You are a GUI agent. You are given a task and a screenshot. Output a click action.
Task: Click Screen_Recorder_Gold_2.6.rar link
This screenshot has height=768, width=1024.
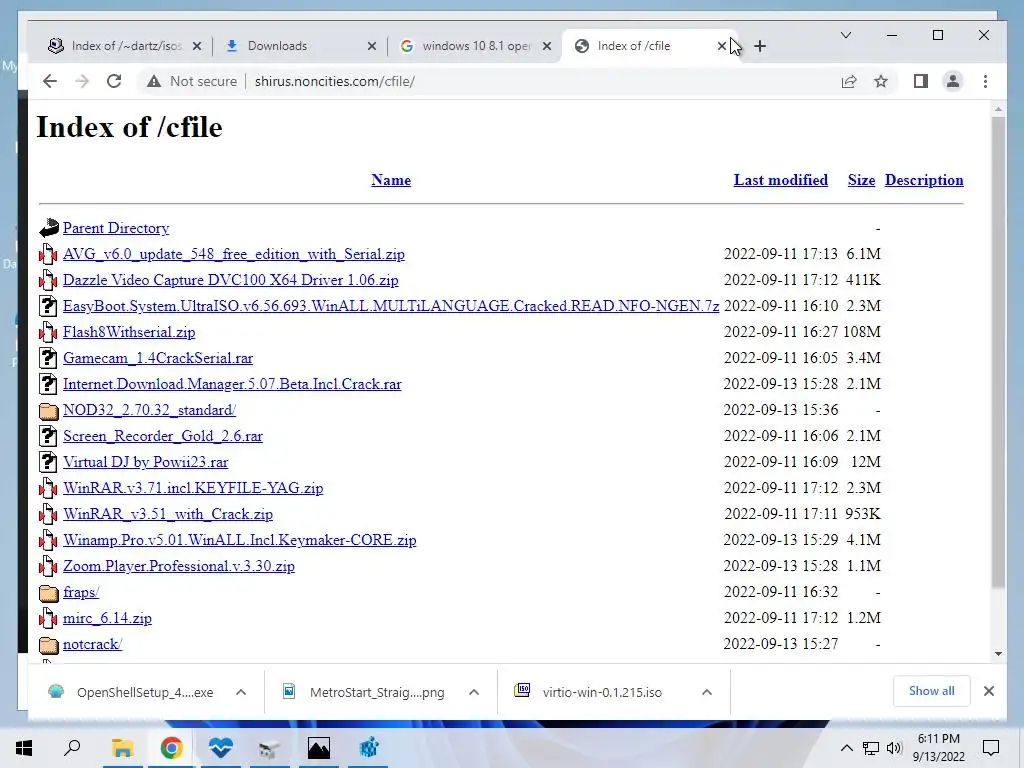click(163, 436)
